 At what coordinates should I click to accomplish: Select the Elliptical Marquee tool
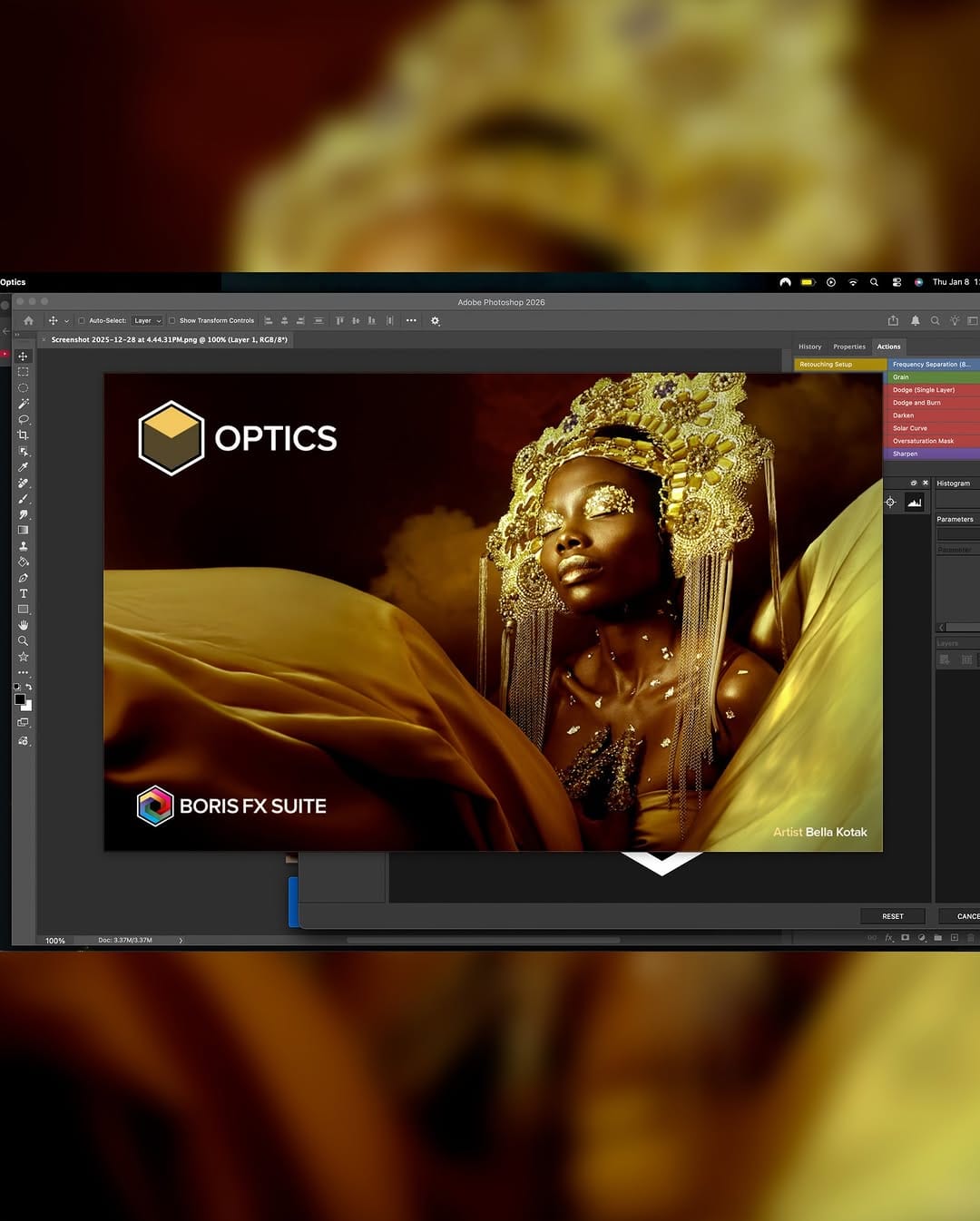pos(24,388)
